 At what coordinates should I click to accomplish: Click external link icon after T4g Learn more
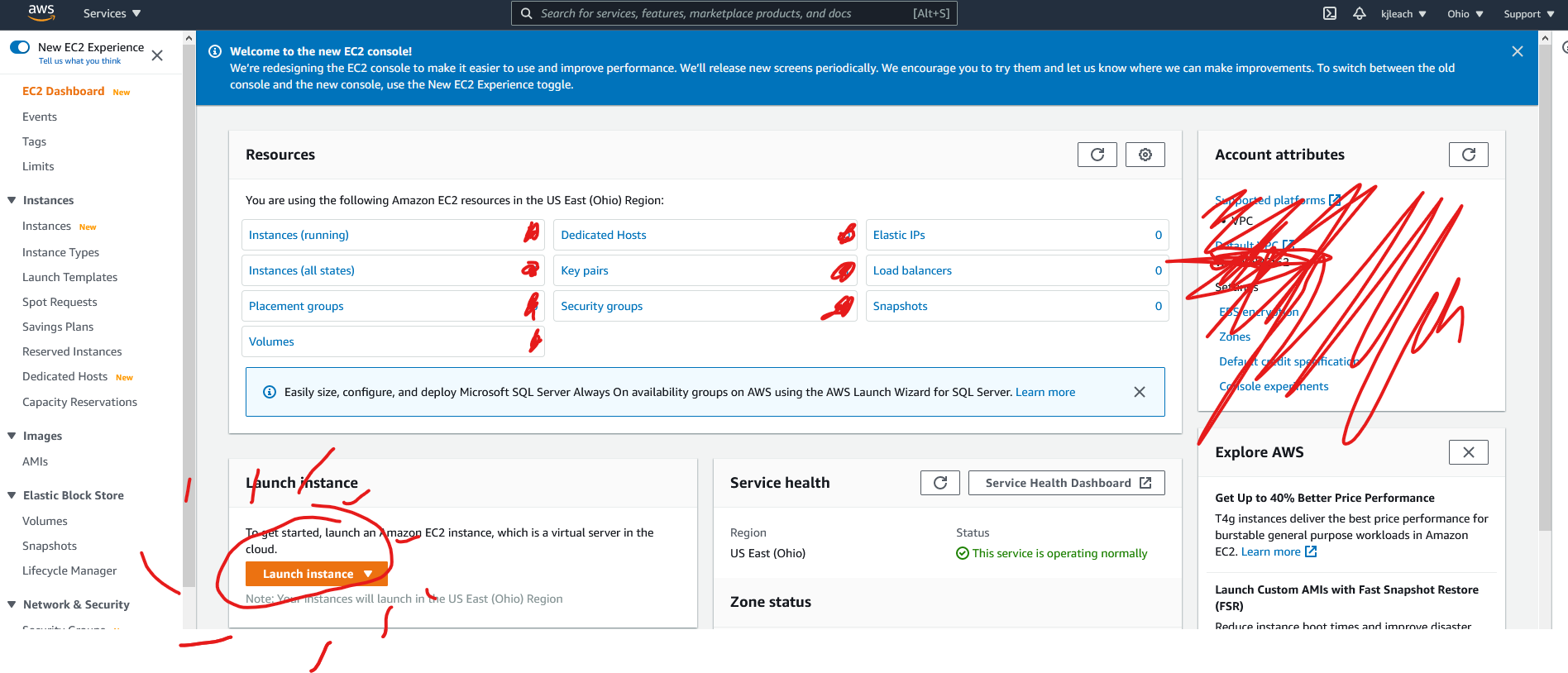[x=1311, y=551]
